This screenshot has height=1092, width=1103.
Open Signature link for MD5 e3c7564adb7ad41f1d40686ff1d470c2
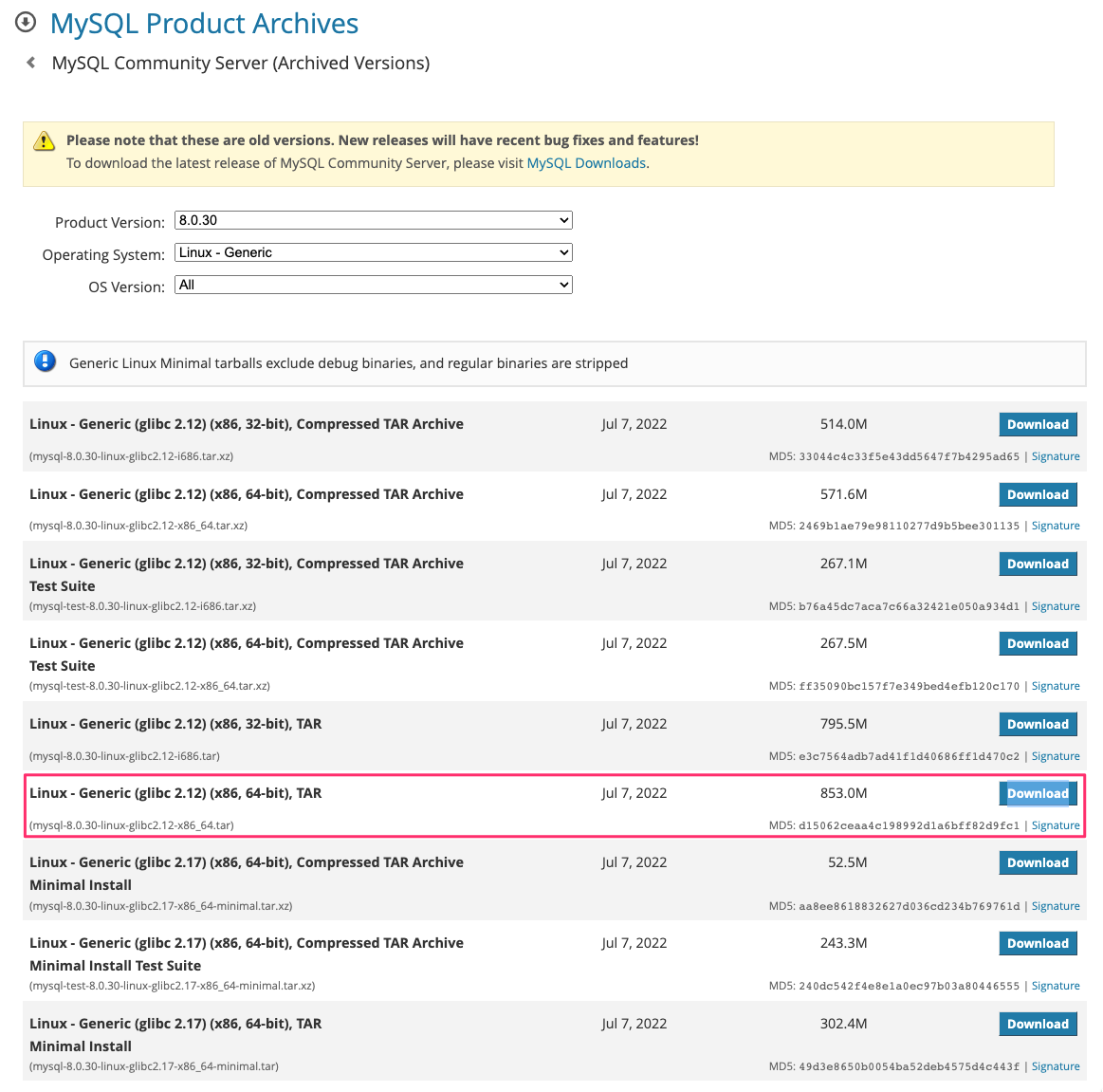coord(1056,756)
